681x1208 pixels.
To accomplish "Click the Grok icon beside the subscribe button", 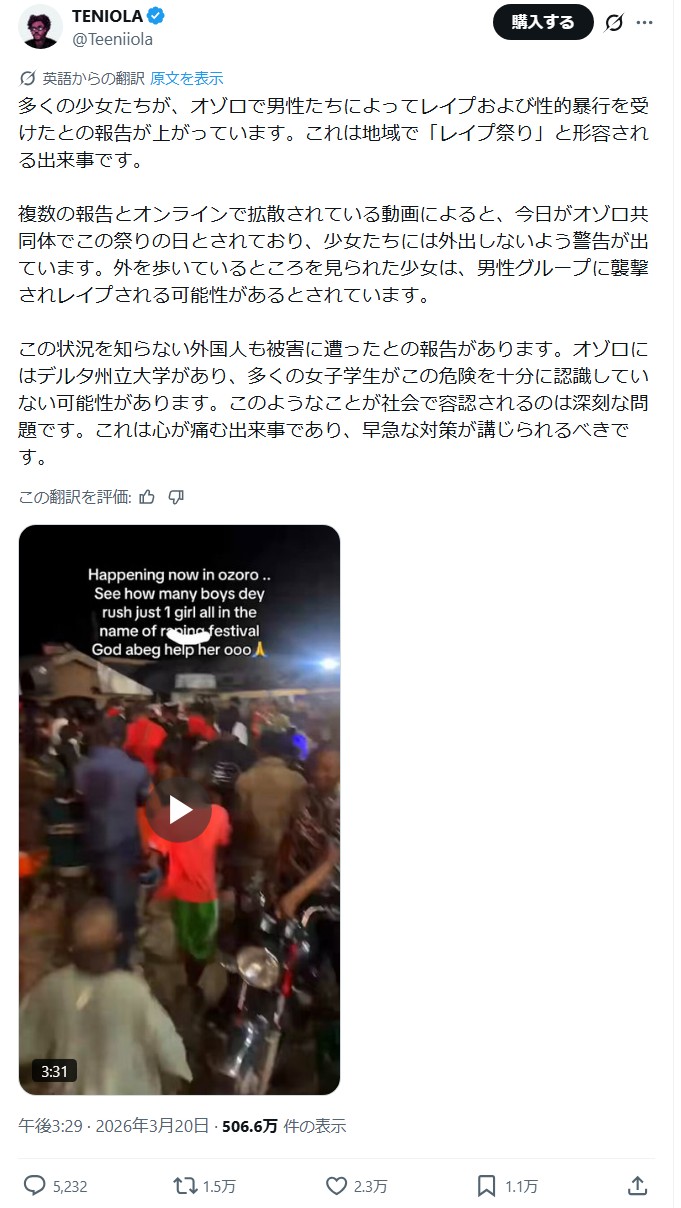I will point(615,22).
